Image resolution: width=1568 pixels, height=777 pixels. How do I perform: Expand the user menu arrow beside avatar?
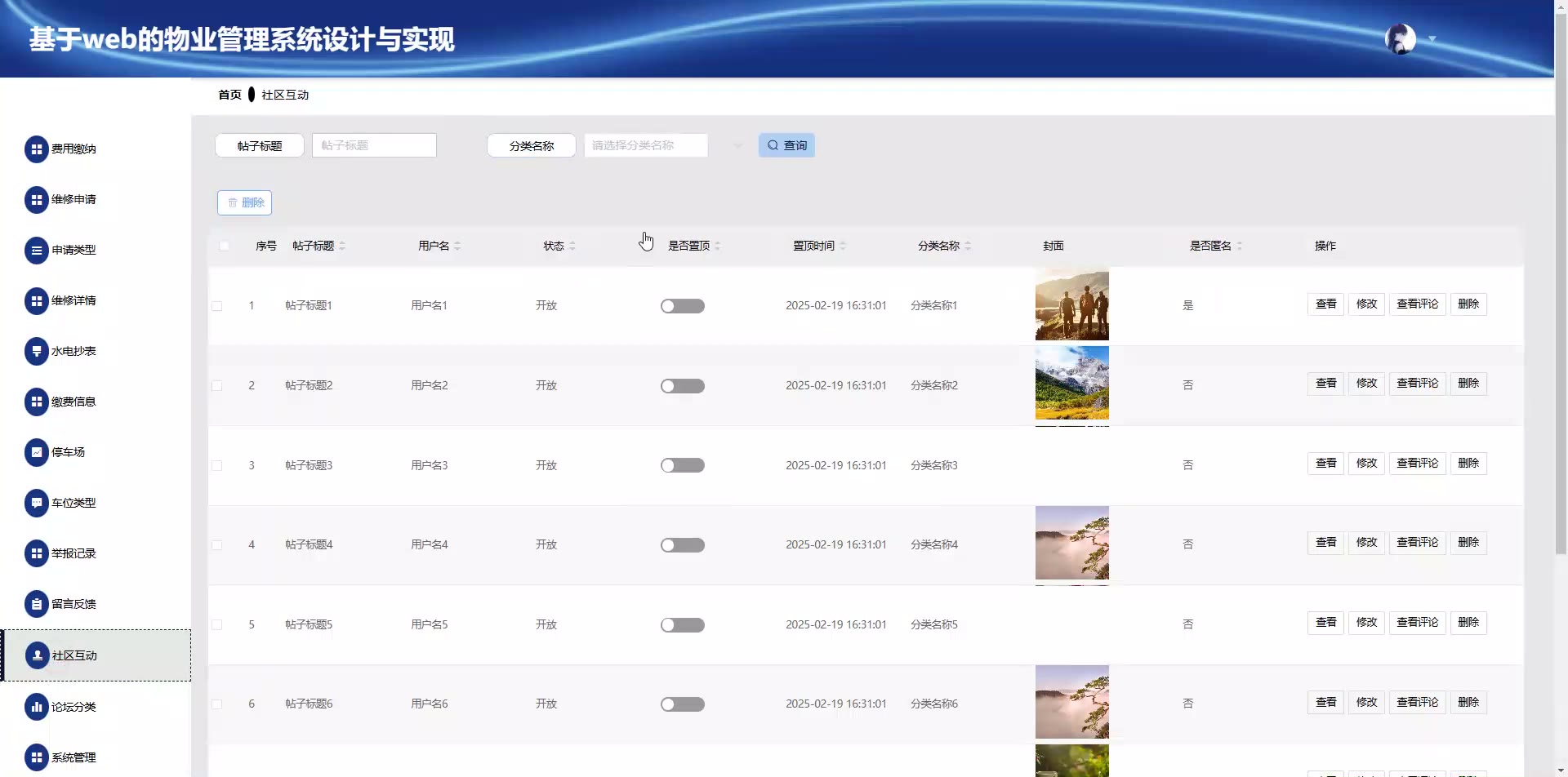pyautogui.click(x=1432, y=38)
